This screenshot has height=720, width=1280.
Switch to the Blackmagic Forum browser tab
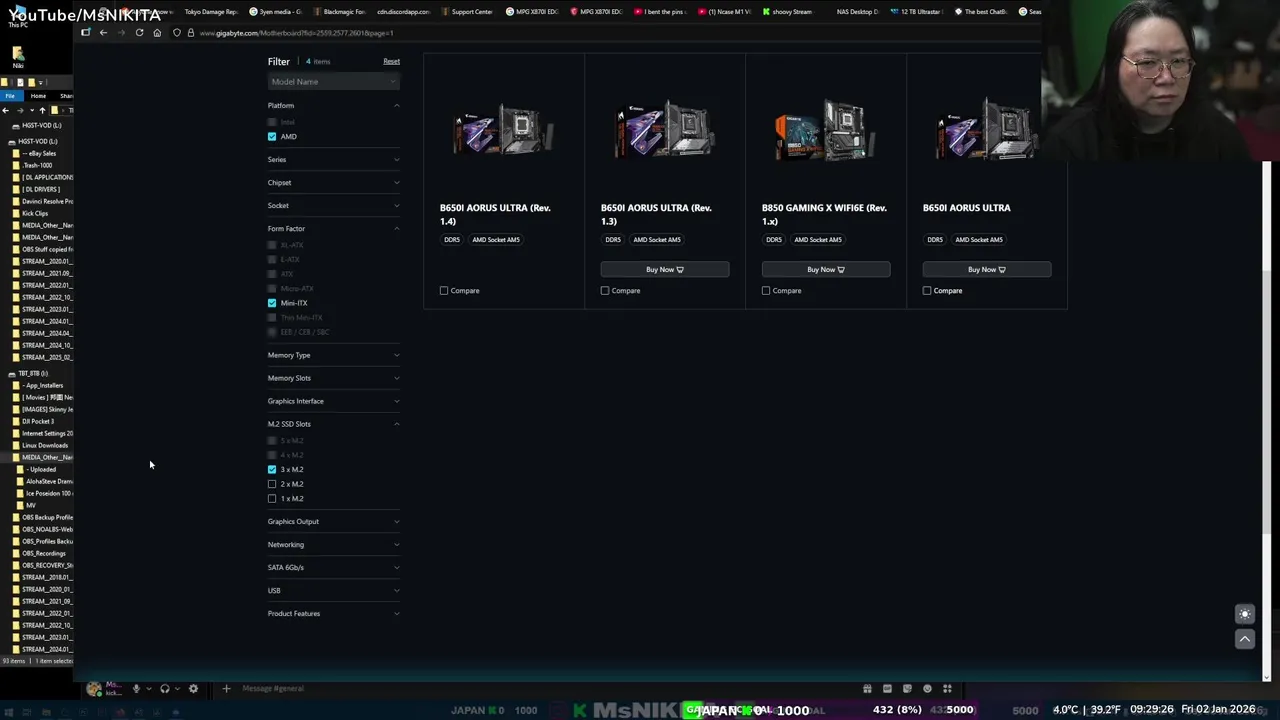point(339,12)
